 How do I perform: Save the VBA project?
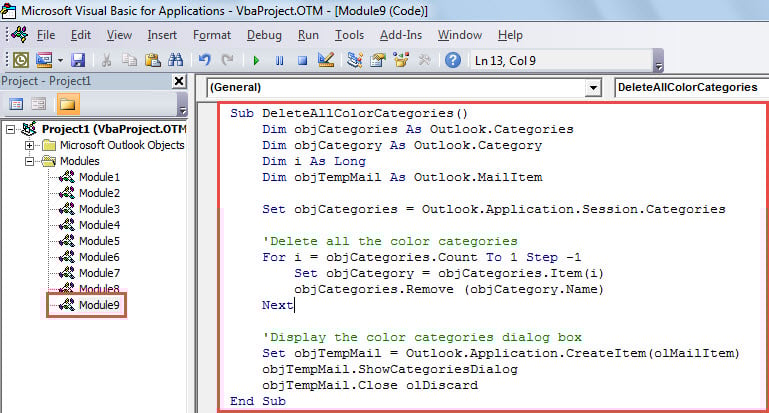tap(78, 60)
